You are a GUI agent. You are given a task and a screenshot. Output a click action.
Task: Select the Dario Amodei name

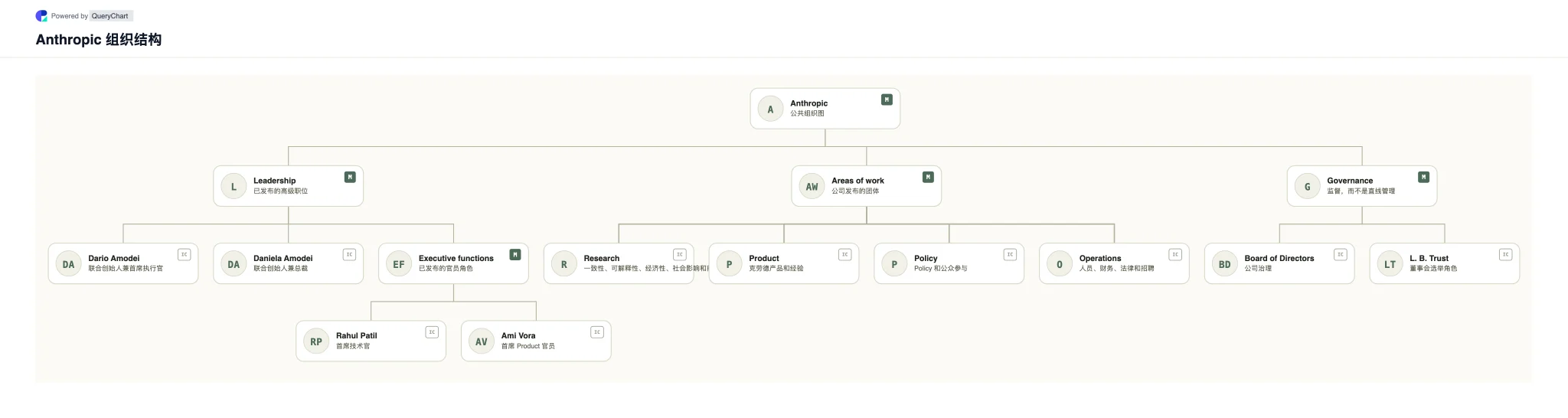tap(113, 258)
